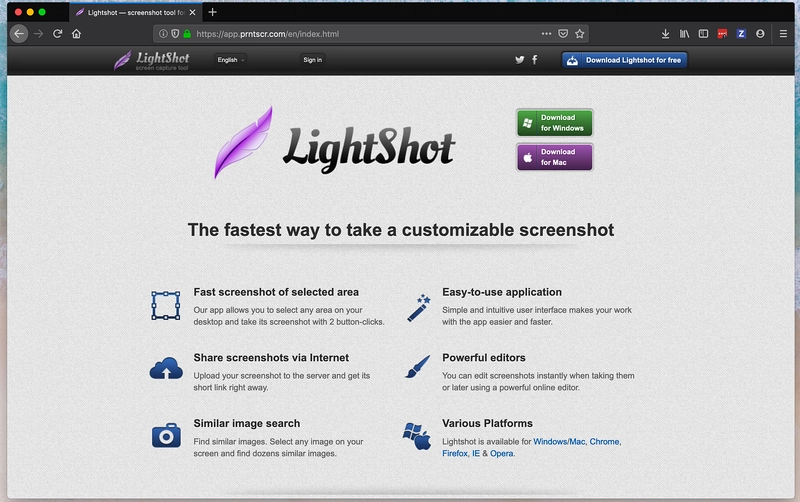This screenshot has height=502, width=800.
Task: Open page actions three-dots menu
Action: [546, 34]
